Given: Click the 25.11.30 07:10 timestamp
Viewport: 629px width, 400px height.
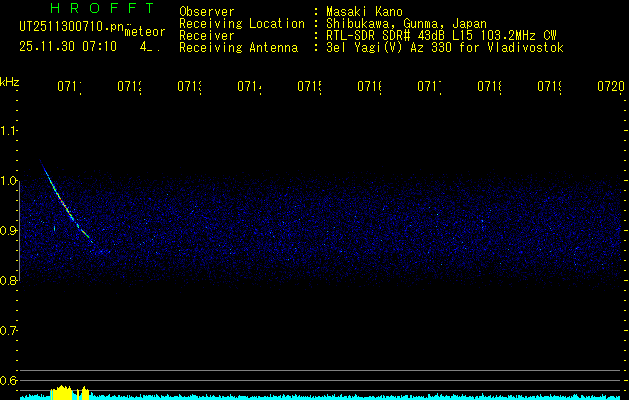Looking at the screenshot, I should point(68,46).
